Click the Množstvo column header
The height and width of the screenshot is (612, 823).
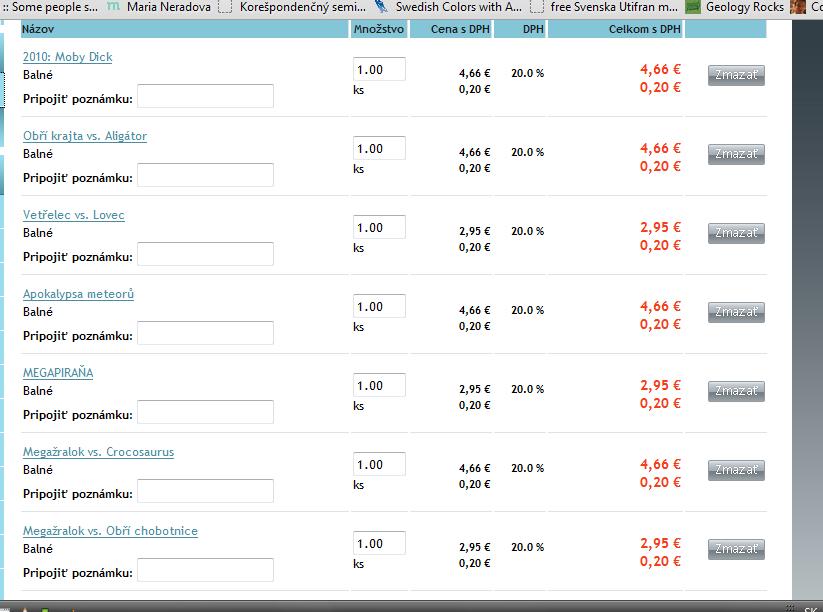tap(379, 29)
